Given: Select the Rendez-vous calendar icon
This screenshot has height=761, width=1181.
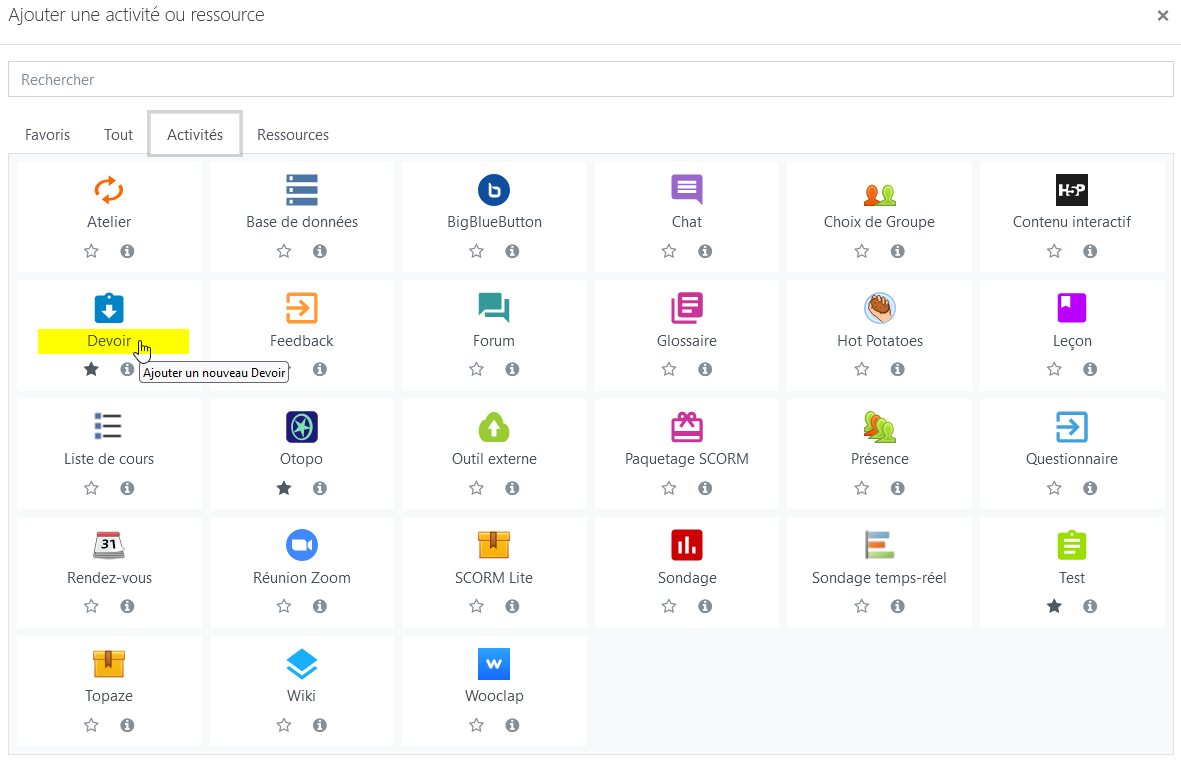Looking at the screenshot, I should tap(109, 545).
